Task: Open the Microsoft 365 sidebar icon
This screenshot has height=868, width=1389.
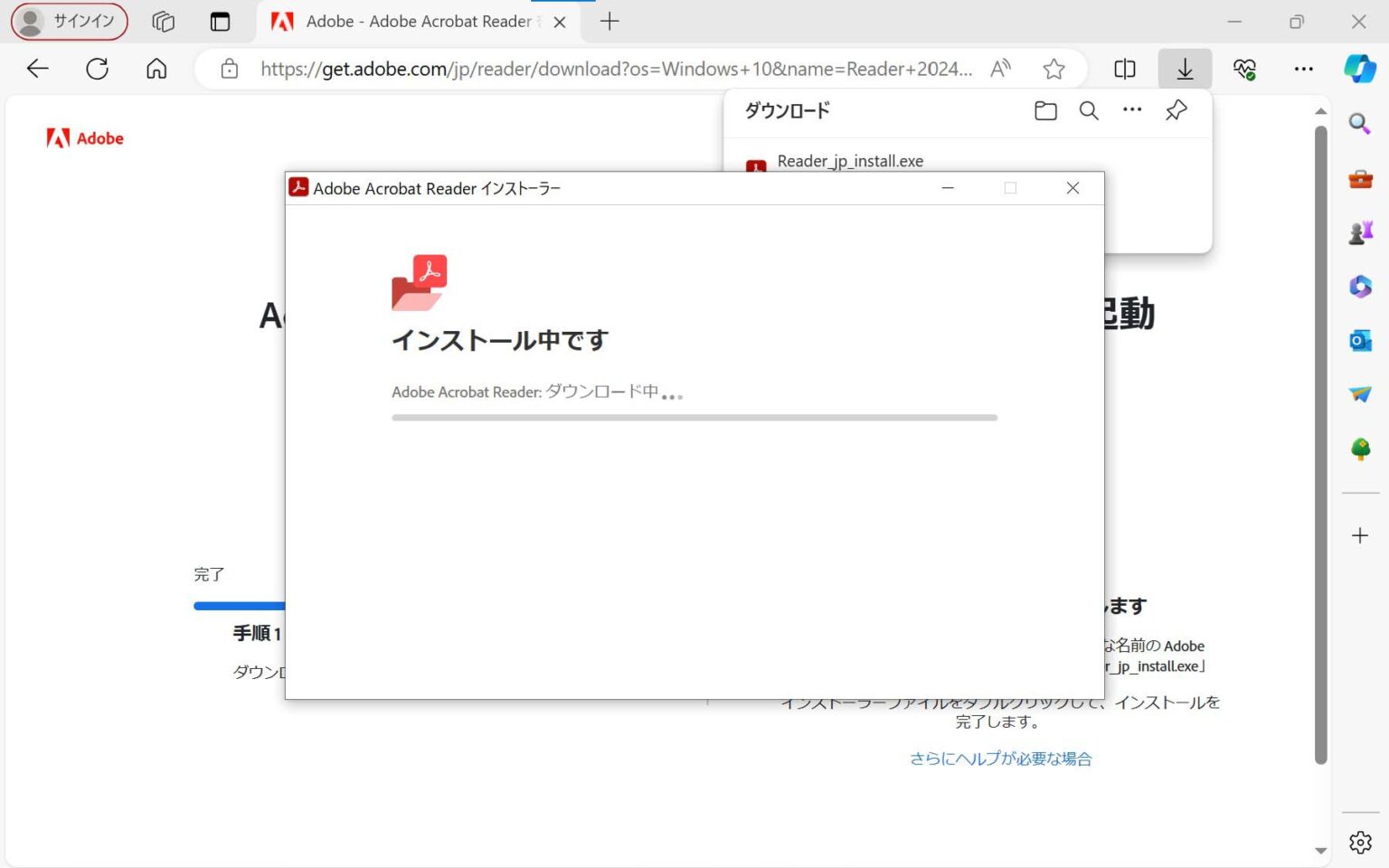Action: (1359, 287)
